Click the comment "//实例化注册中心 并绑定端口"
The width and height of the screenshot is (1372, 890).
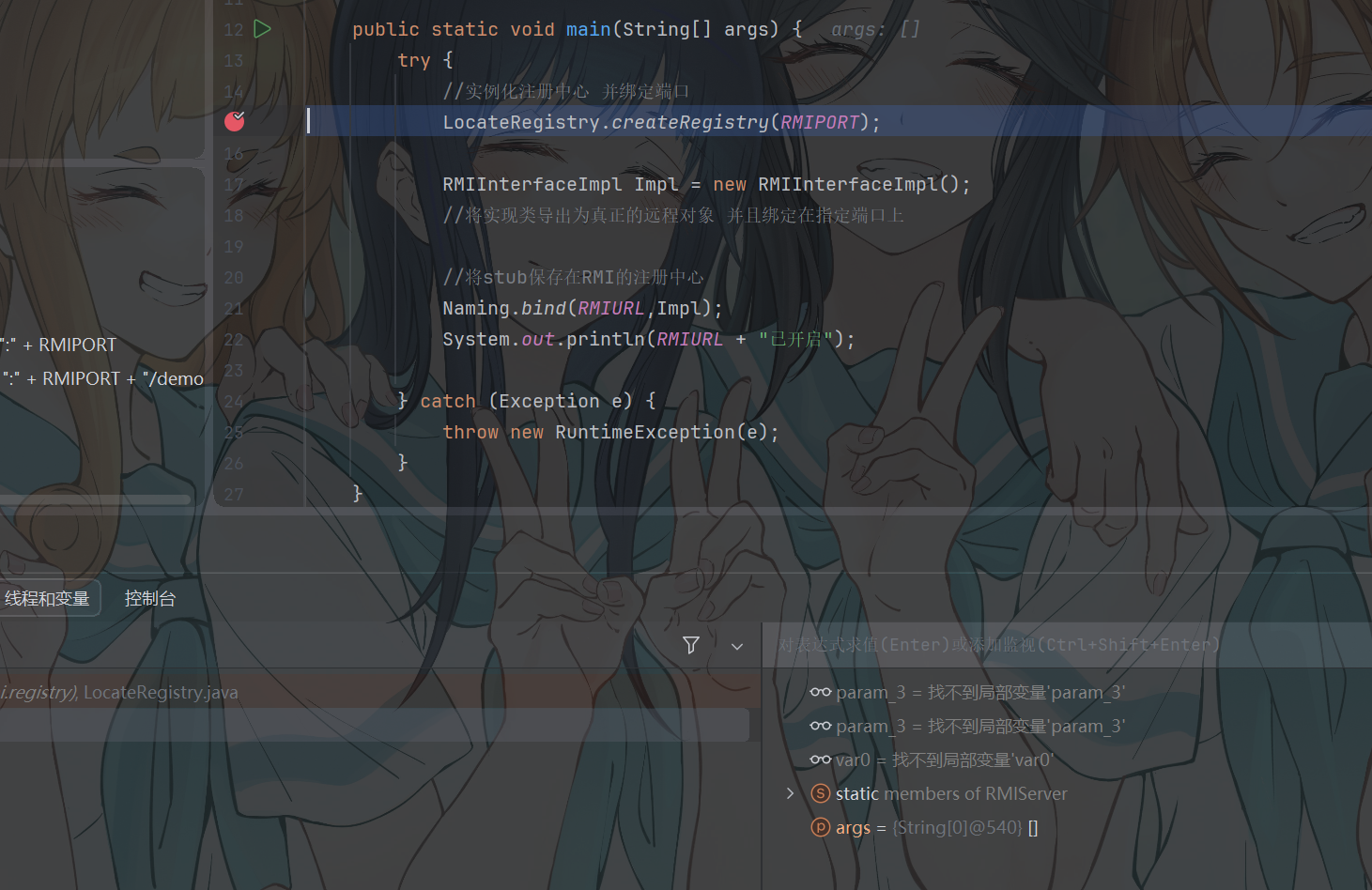(566, 91)
